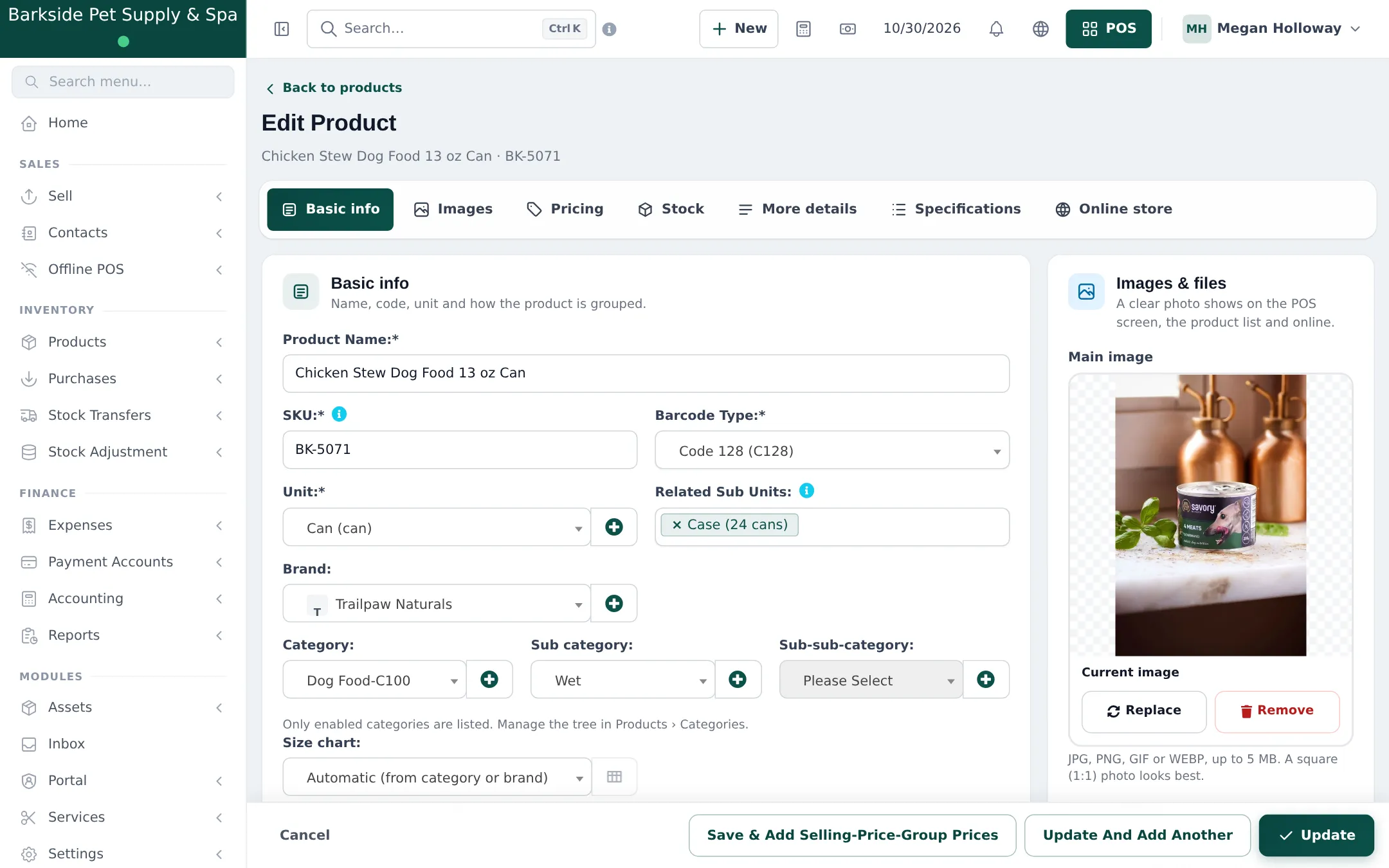
Task: Open the calculator icon in the top bar
Action: (803, 29)
